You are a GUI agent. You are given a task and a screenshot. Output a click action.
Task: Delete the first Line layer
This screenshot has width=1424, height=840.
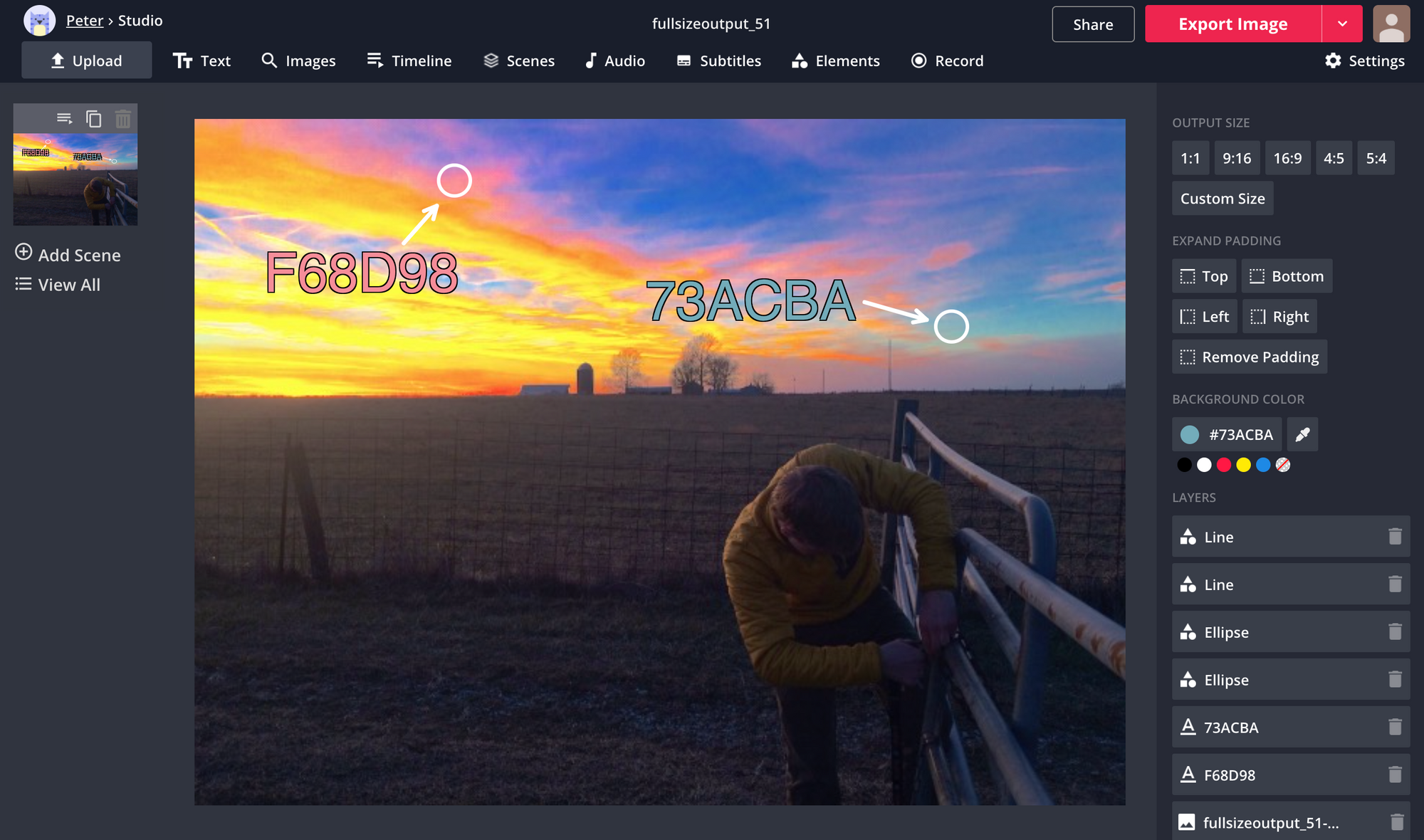[1395, 537]
